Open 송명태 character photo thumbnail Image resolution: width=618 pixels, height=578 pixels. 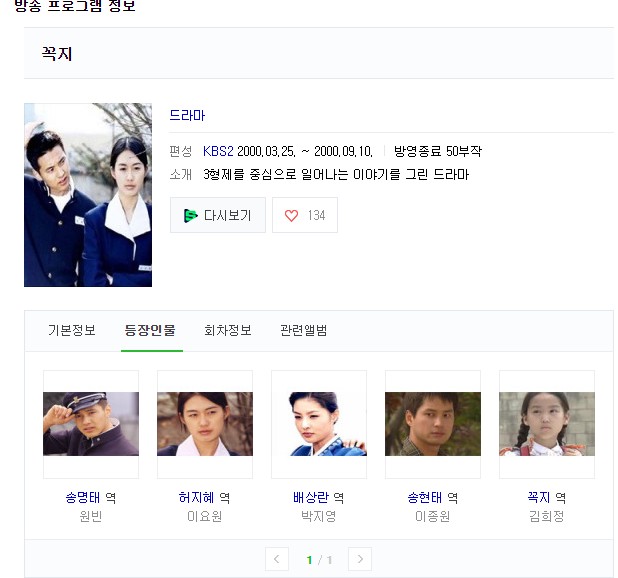coord(91,424)
